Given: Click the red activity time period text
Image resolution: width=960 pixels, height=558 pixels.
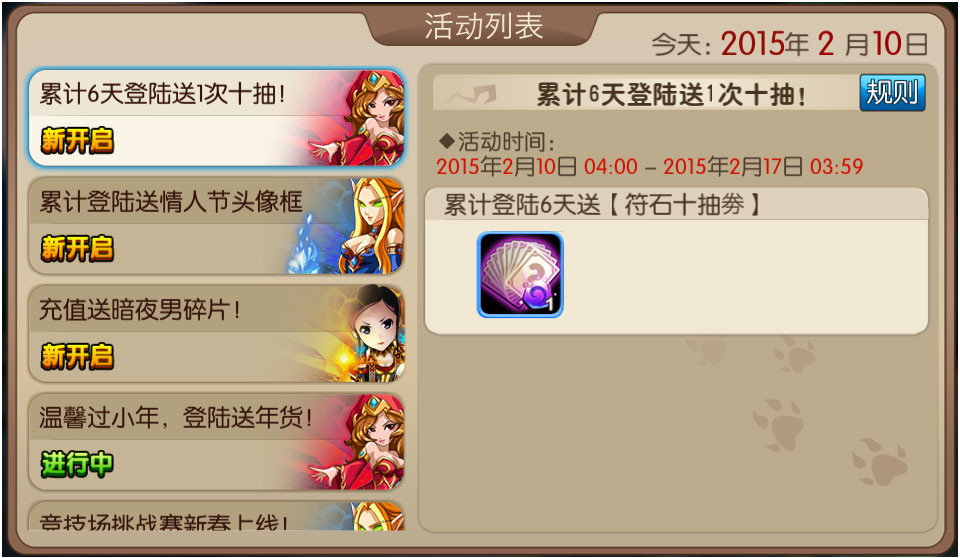Looking at the screenshot, I should coord(650,167).
